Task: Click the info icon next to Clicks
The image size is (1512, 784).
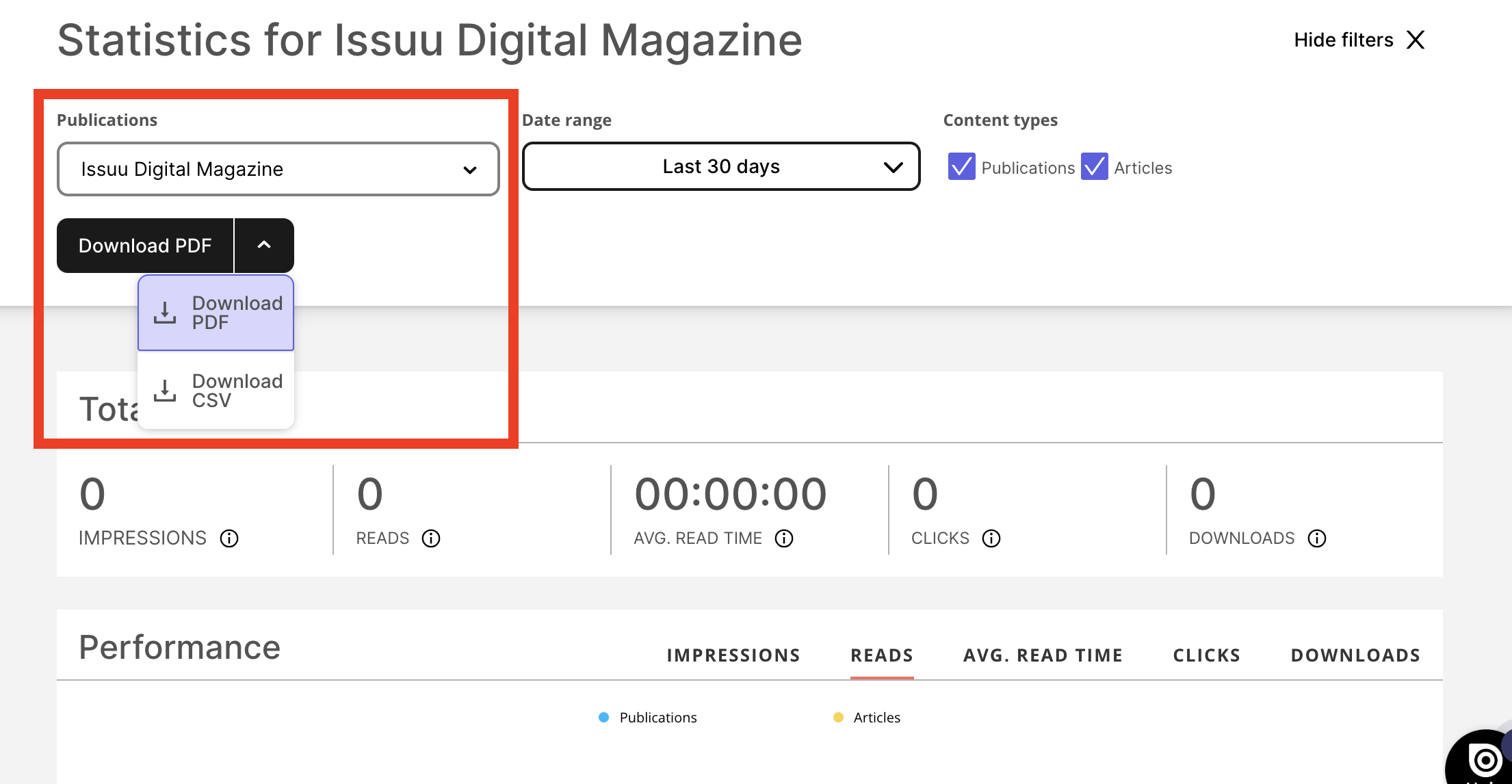Action: (x=991, y=538)
